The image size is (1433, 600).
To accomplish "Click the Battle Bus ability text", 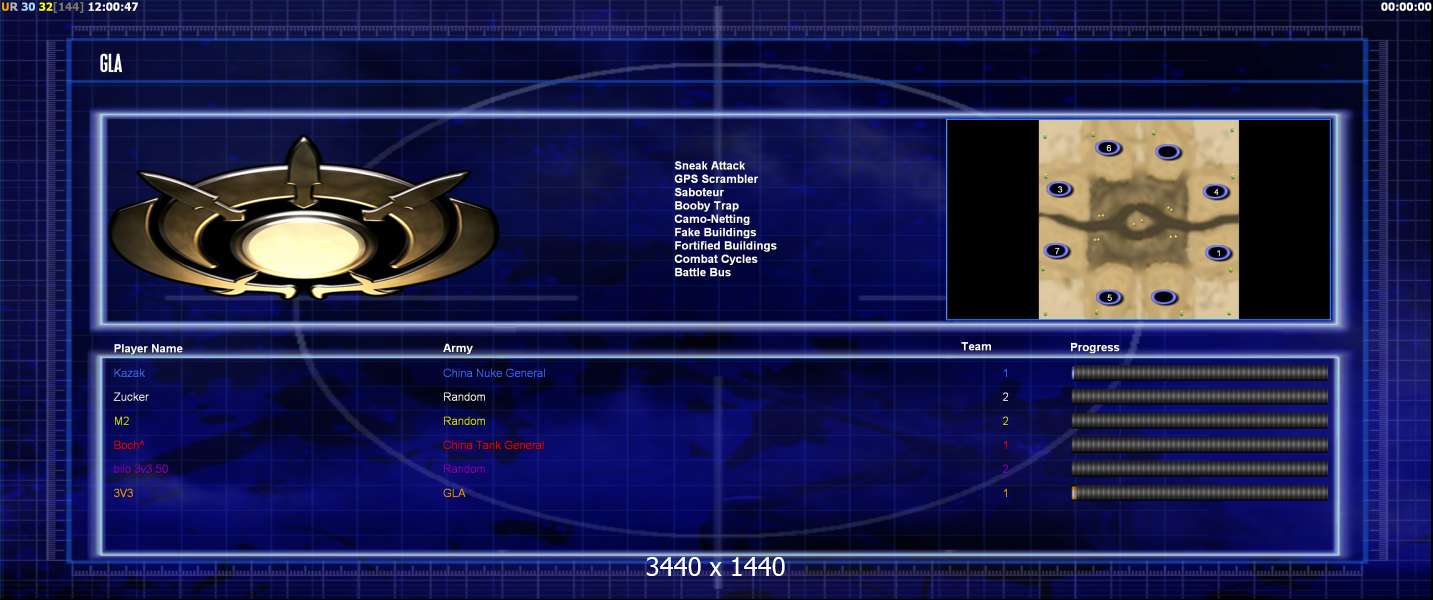I will point(702,272).
